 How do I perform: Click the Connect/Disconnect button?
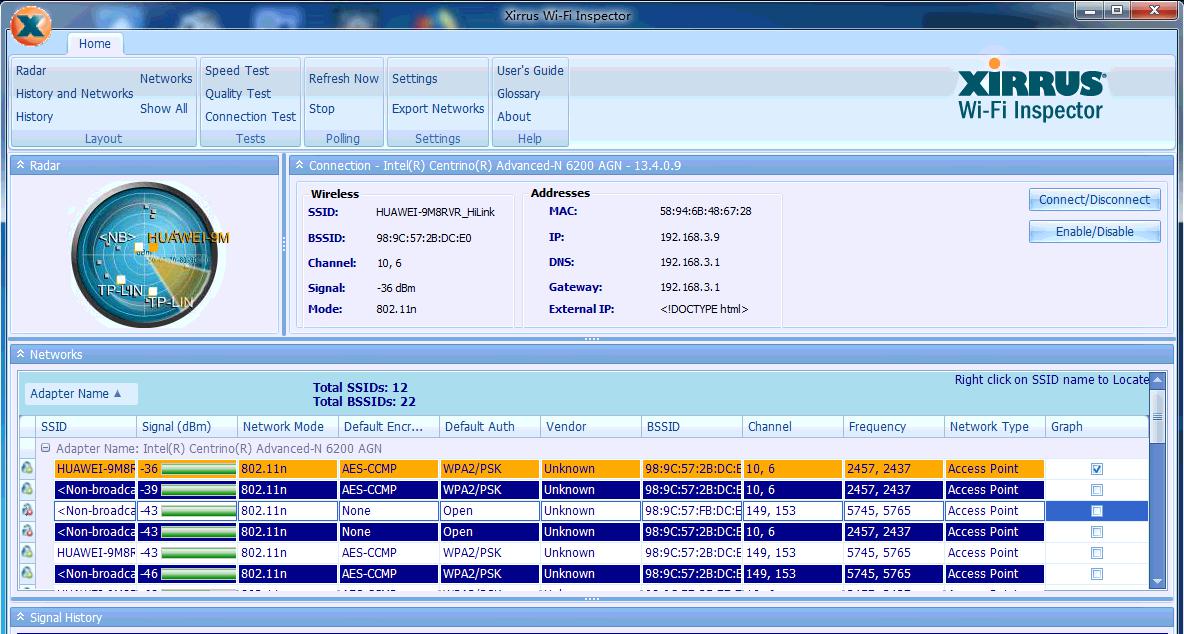(1094, 200)
